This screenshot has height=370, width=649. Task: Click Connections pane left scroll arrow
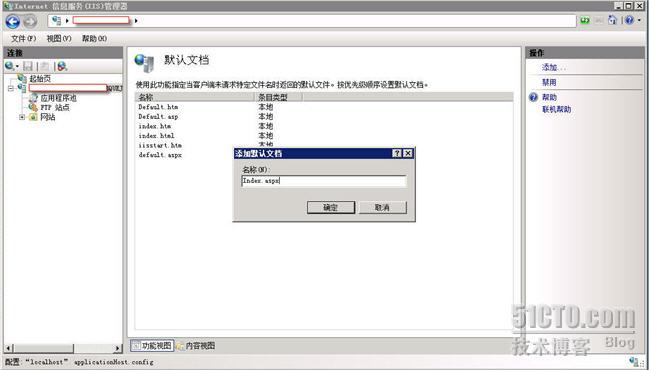click(9, 348)
